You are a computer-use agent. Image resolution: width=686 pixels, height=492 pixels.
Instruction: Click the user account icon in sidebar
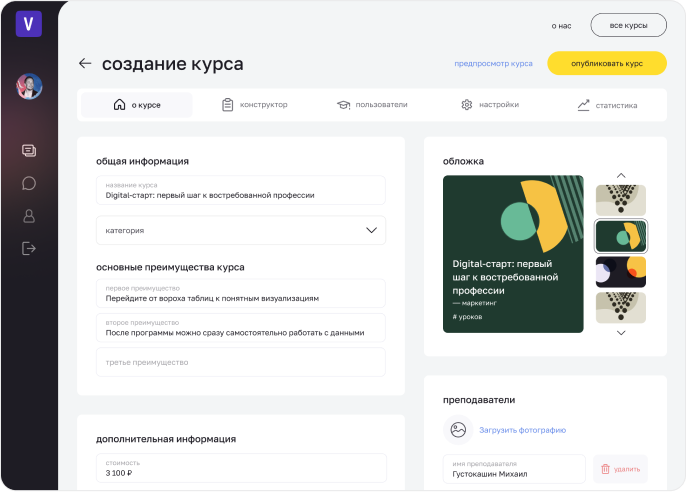pos(29,216)
